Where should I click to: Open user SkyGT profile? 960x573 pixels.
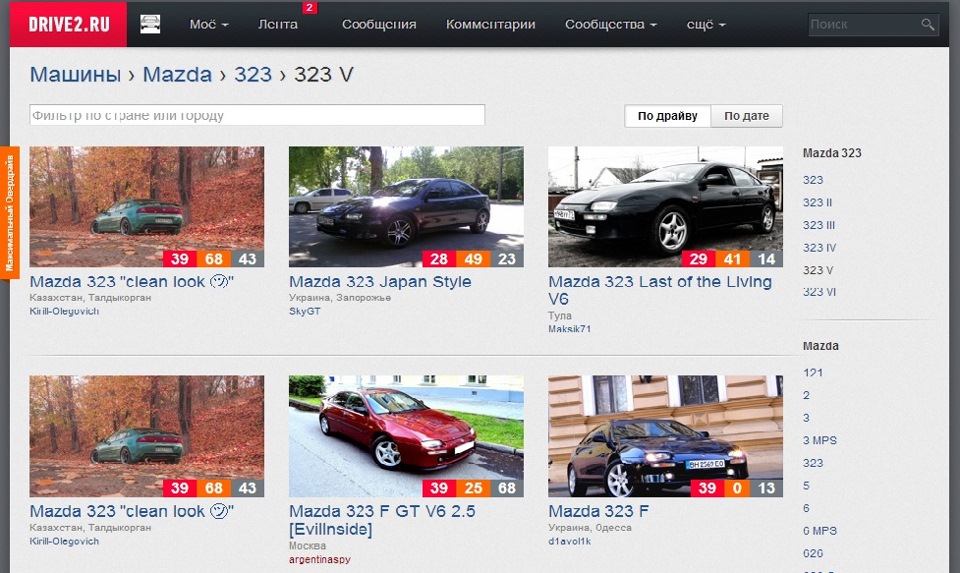click(x=305, y=311)
